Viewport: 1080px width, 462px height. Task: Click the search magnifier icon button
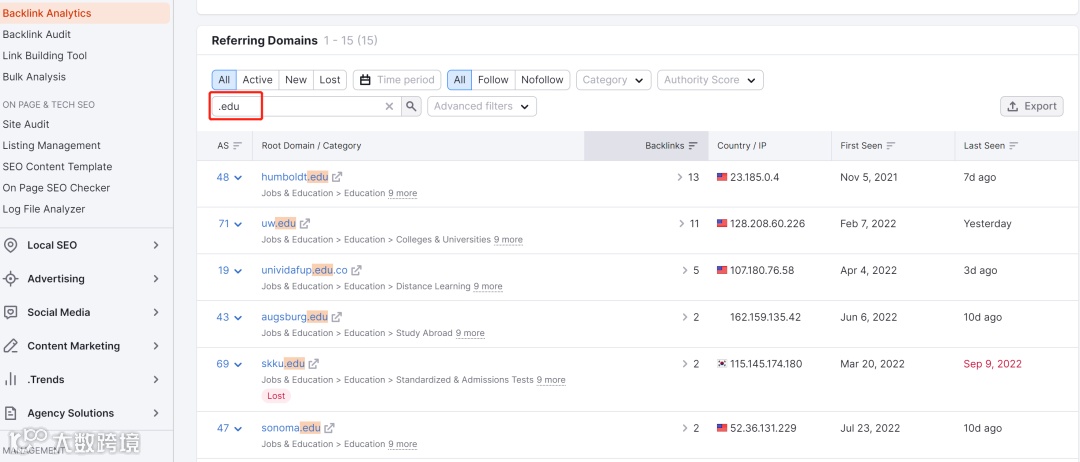(411, 106)
